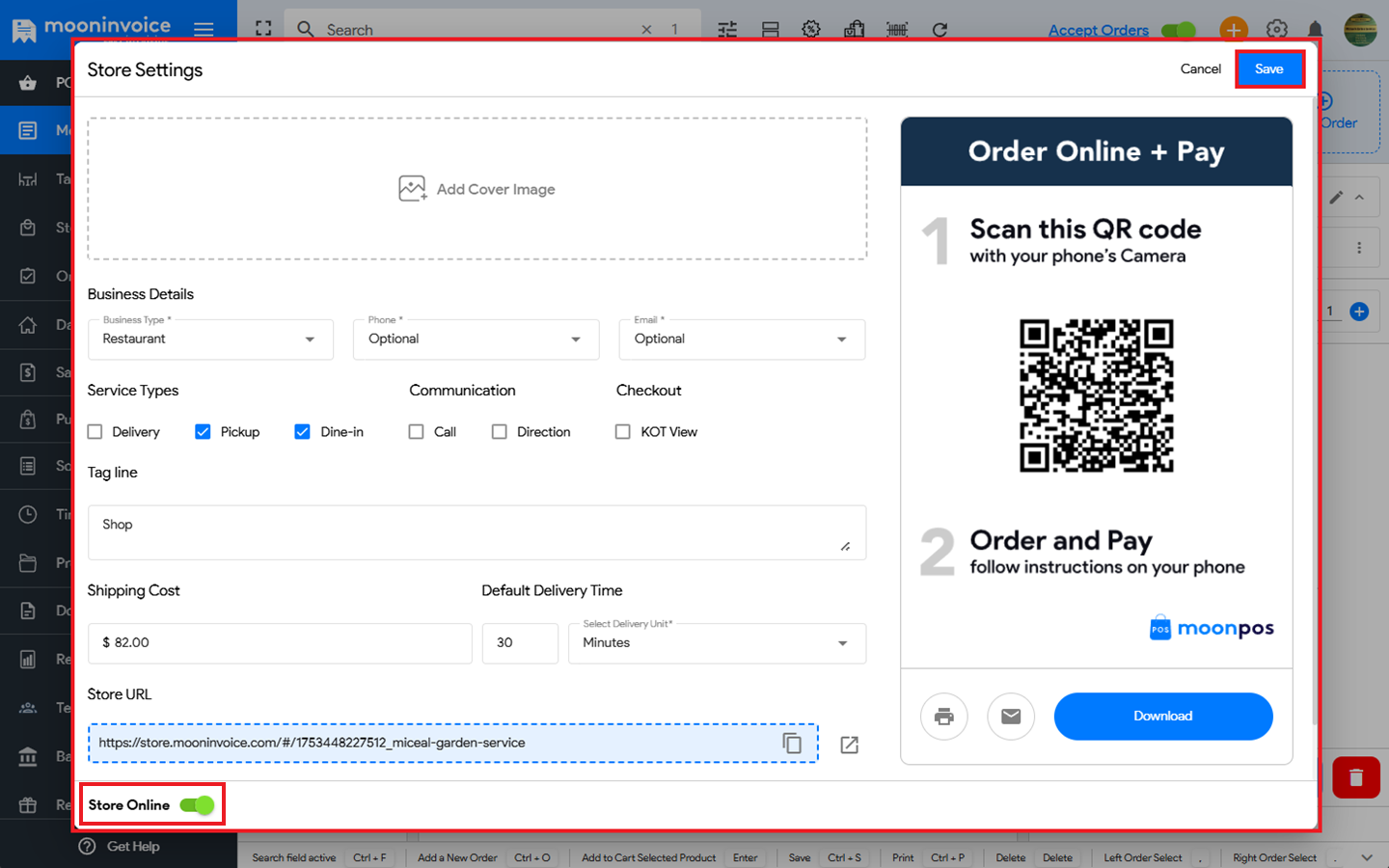This screenshot has width=1389, height=868.
Task: Toggle the Store Online switch
Action: pyautogui.click(x=198, y=805)
